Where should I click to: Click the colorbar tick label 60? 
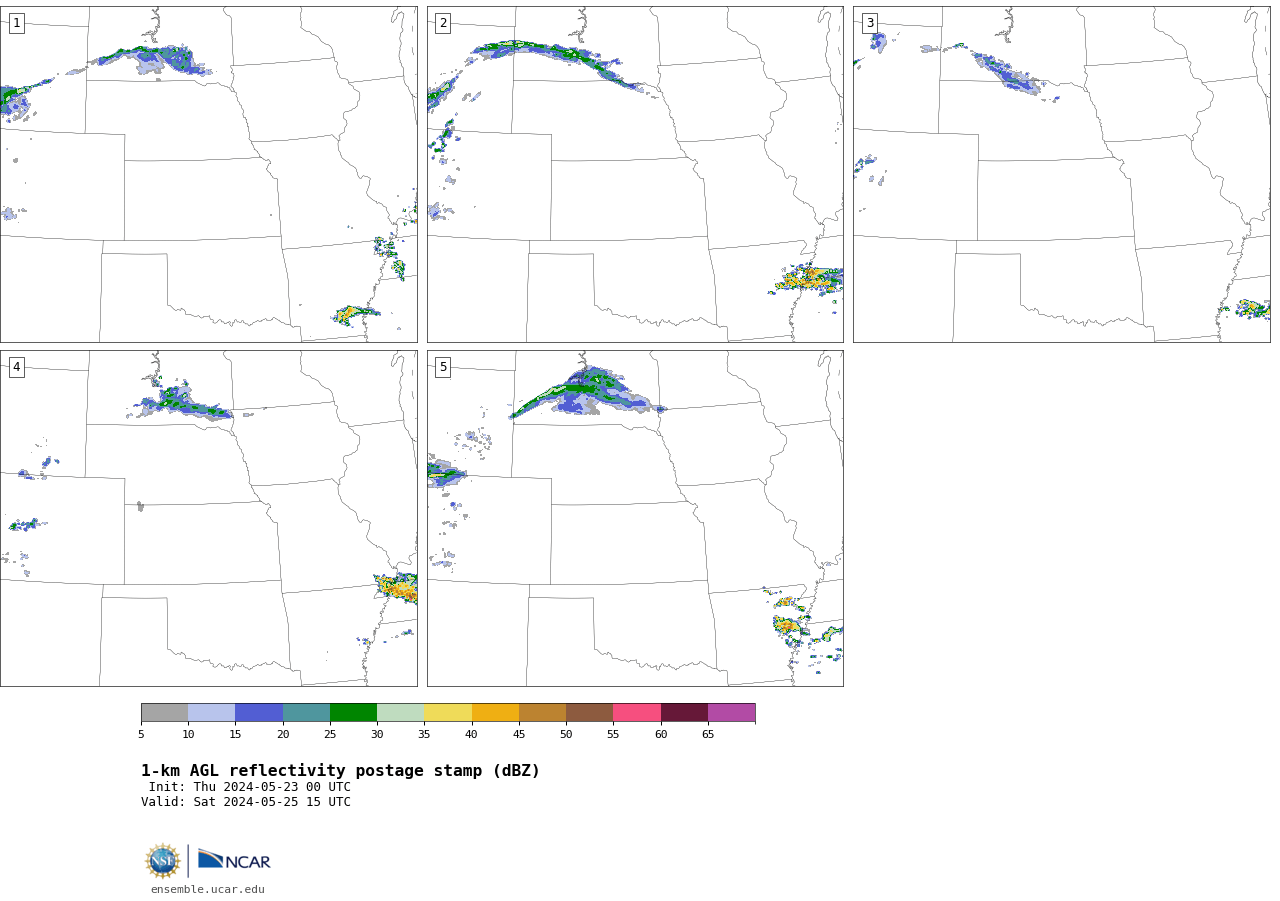coord(661,734)
